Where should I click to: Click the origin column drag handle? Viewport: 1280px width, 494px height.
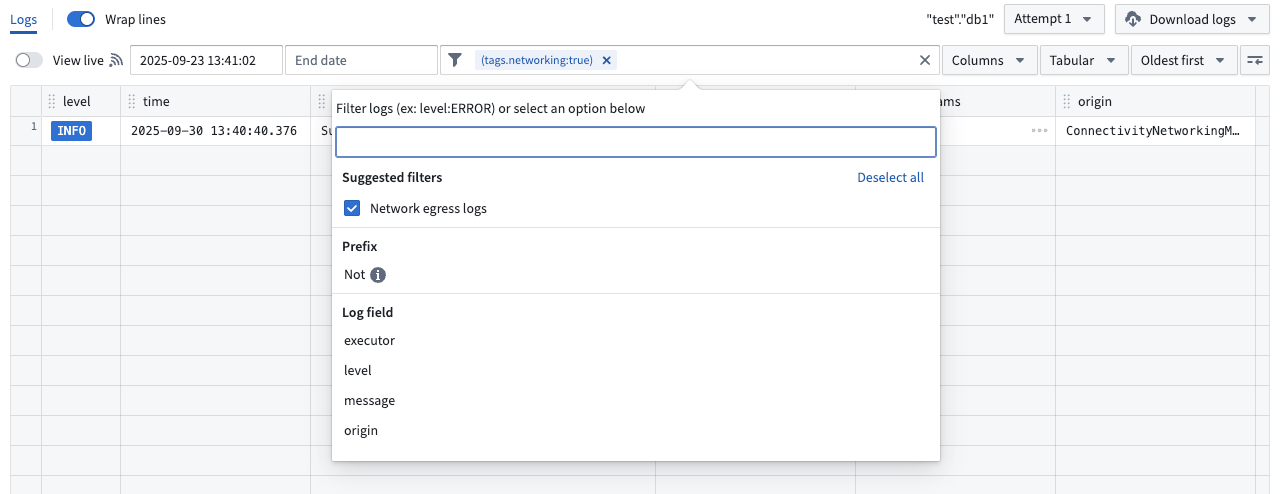[1067, 101]
